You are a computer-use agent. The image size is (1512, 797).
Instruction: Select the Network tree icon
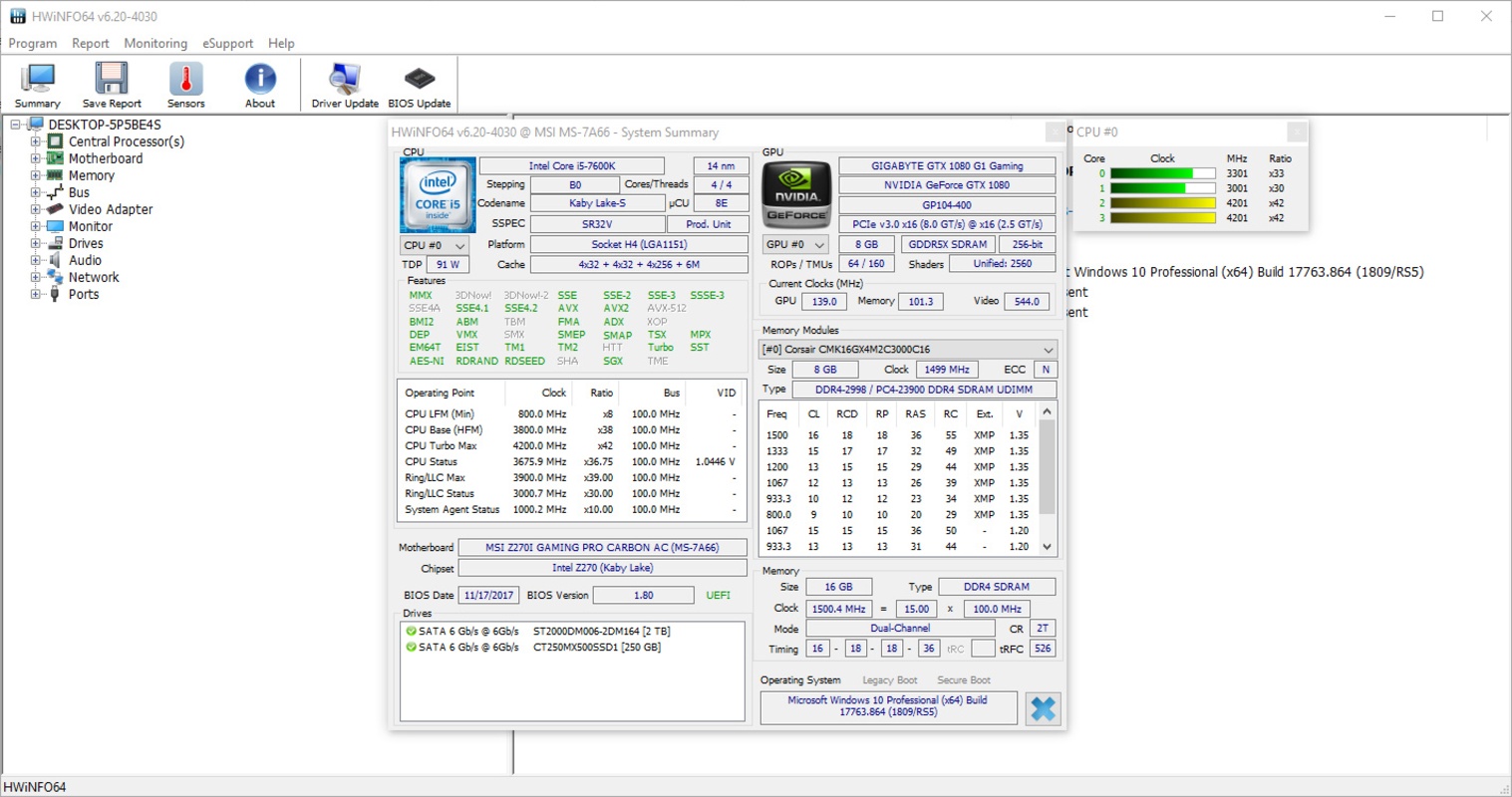(56, 277)
